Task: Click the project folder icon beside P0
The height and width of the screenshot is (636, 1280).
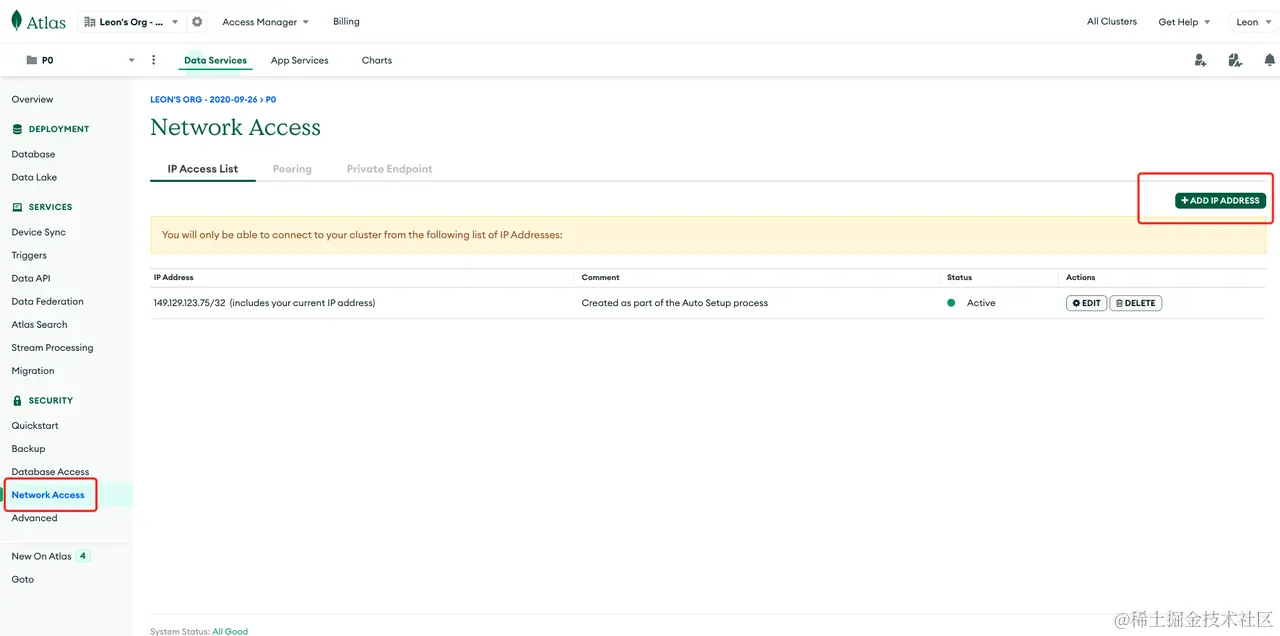Action: coord(31,60)
